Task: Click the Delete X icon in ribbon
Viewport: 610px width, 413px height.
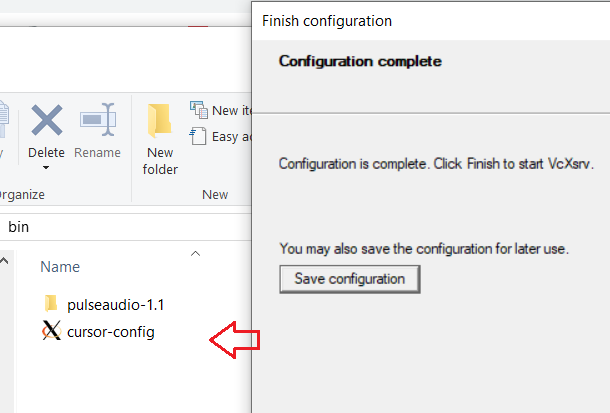Action: 47,120
